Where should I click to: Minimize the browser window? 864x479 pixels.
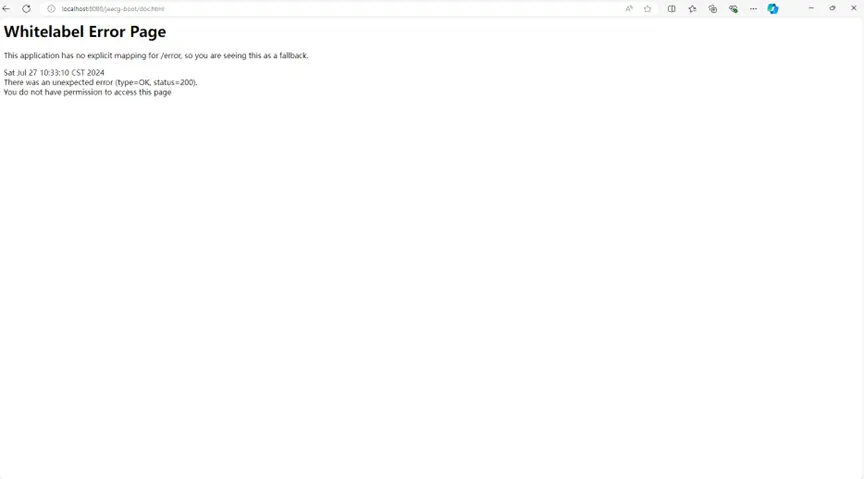tap(811, 8)
